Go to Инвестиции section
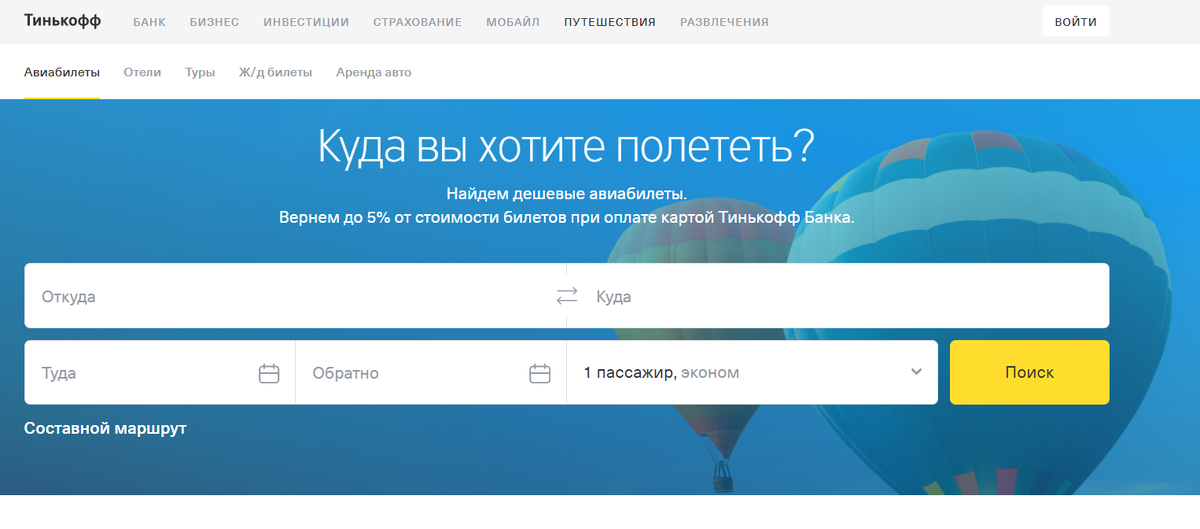Image resolution: width=1200 pixels, height=529 pixels. (x=306, y=22)
